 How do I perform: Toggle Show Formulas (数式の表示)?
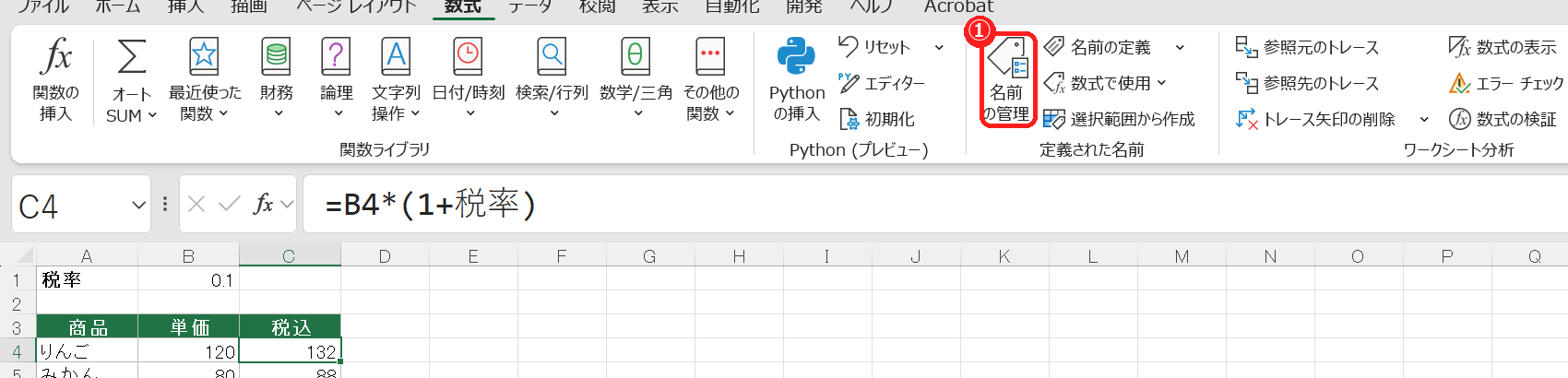coord(1502,46)
